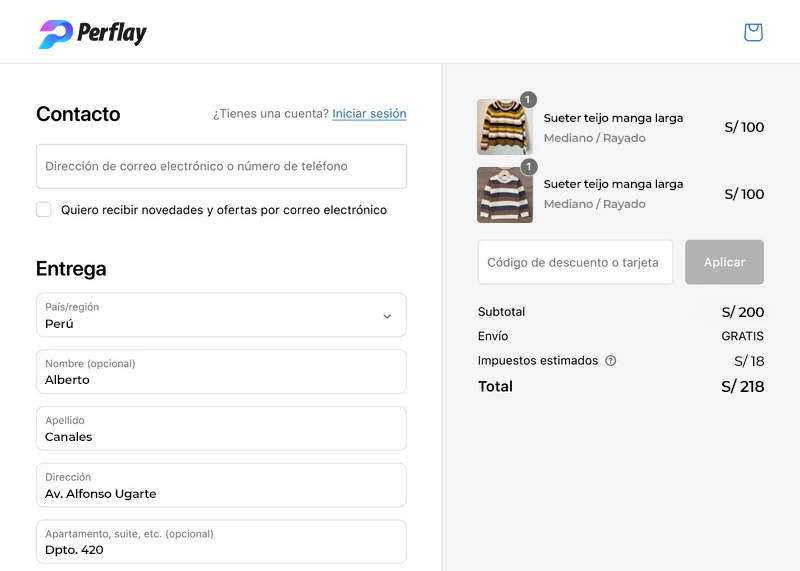Click the Dirección address field
The image size is (800, 571).
pos(221,486)
